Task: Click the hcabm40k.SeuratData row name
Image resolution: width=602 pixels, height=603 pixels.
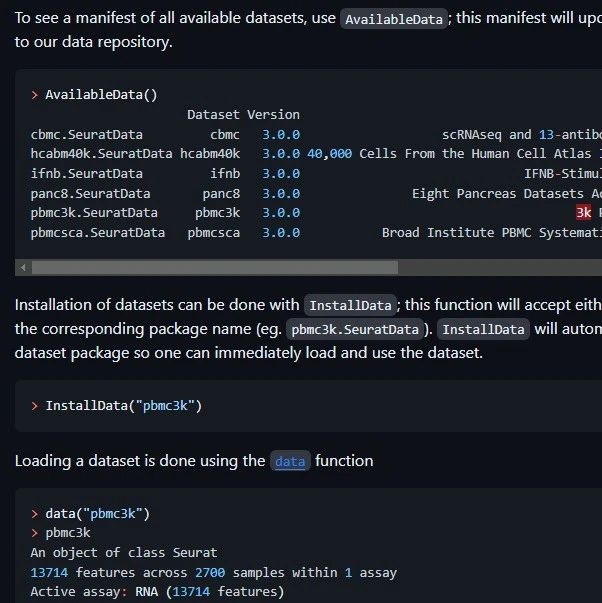Action: (101, 154)
